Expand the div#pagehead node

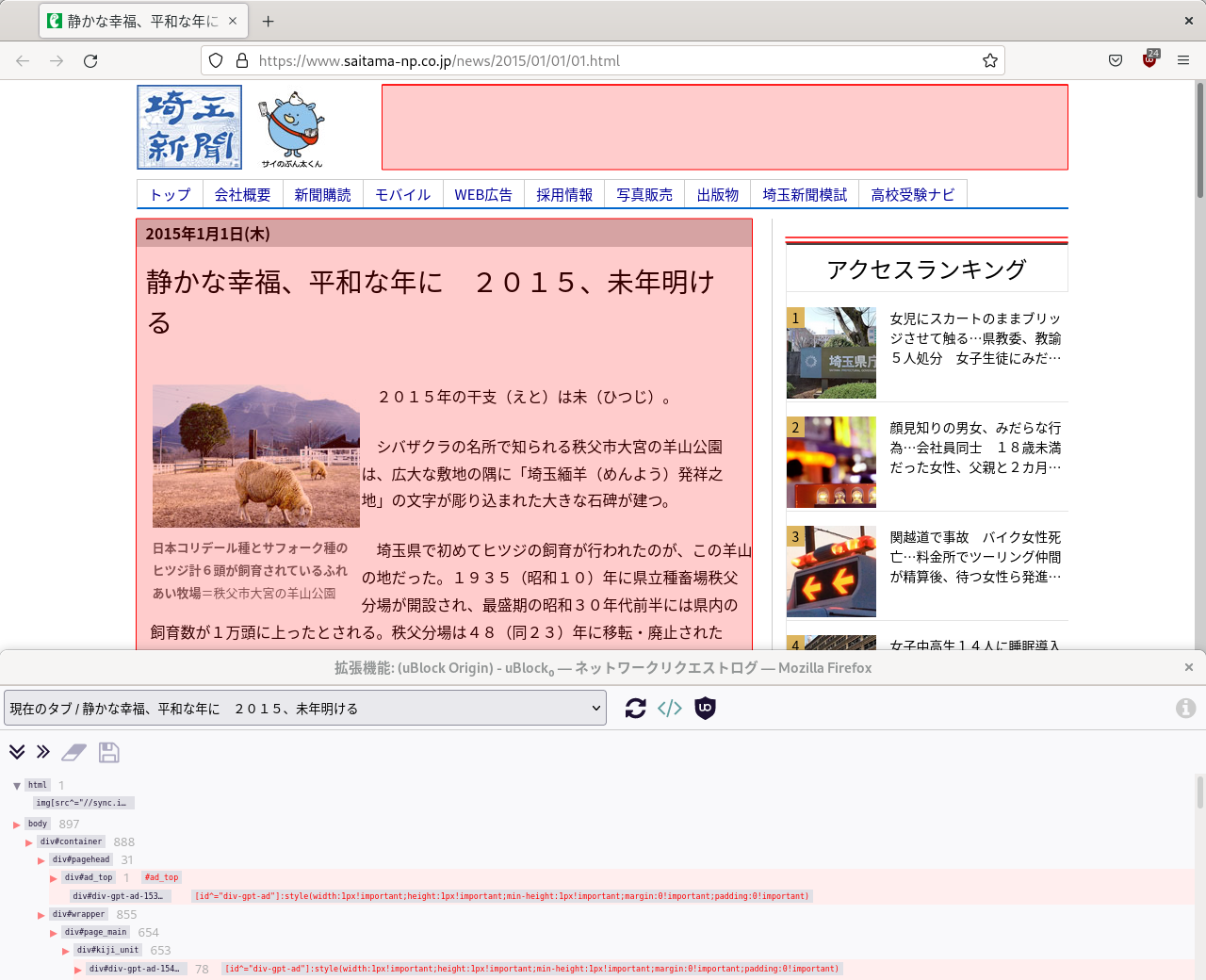click(41, 860)
